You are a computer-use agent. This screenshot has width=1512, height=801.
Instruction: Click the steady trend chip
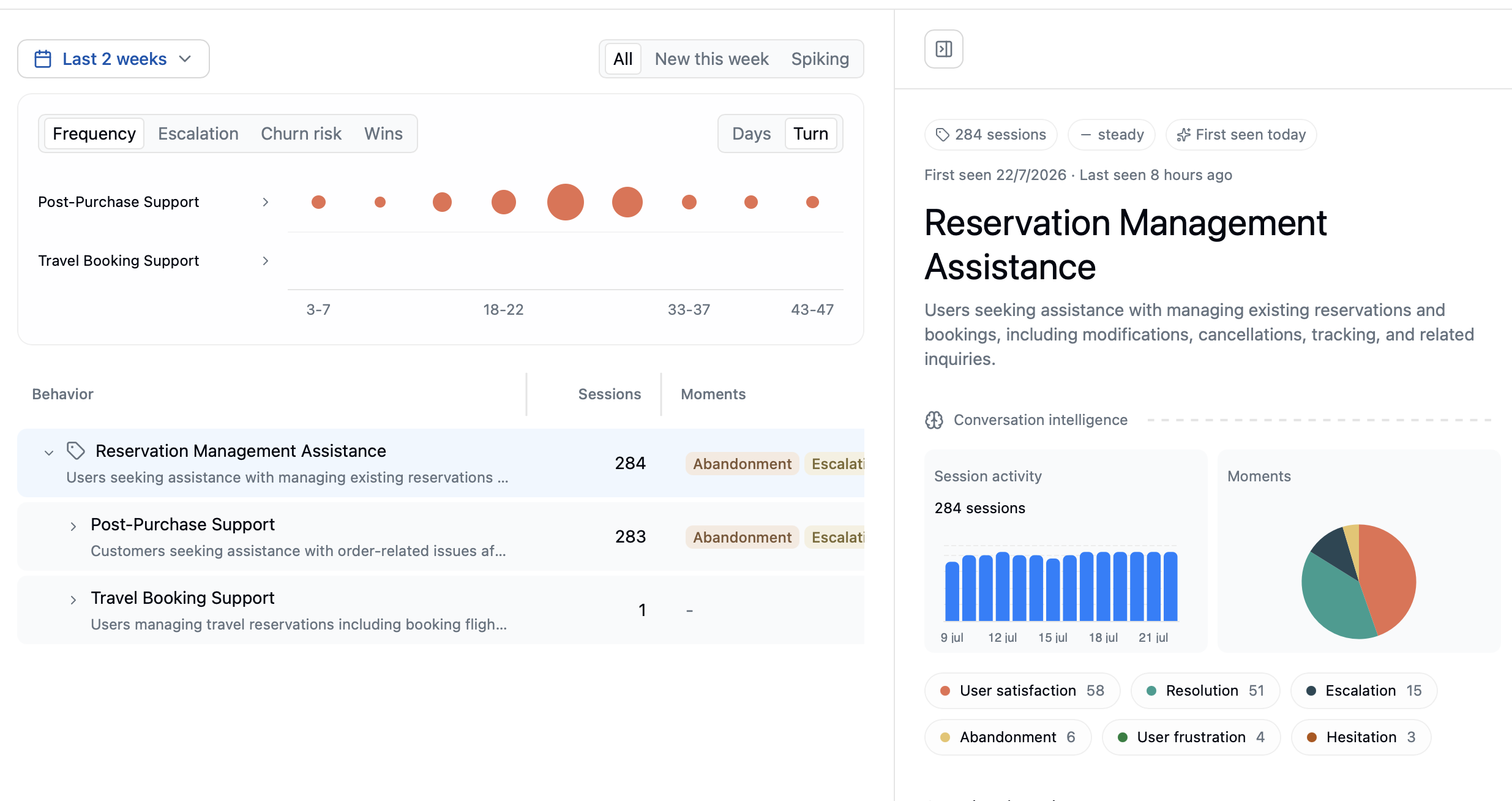point(1112,135)
